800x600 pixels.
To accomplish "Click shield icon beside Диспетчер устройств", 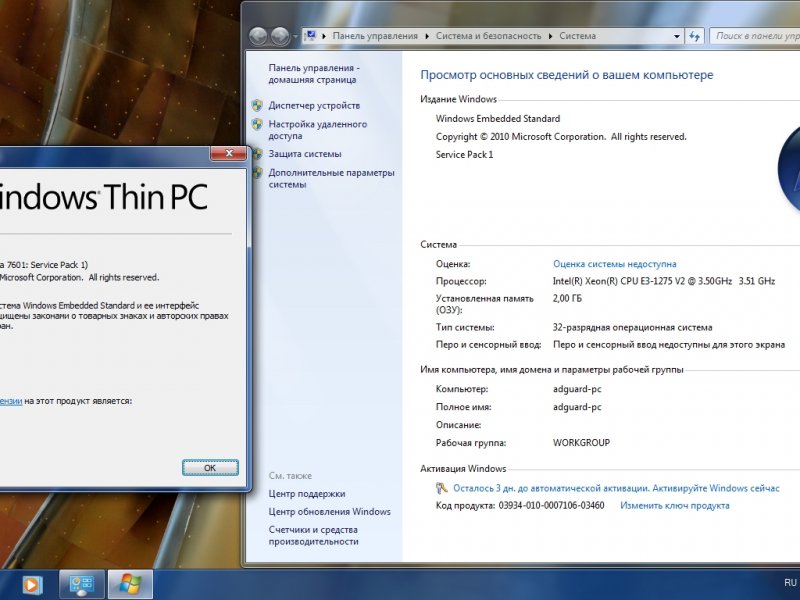I will pos(257,106).
